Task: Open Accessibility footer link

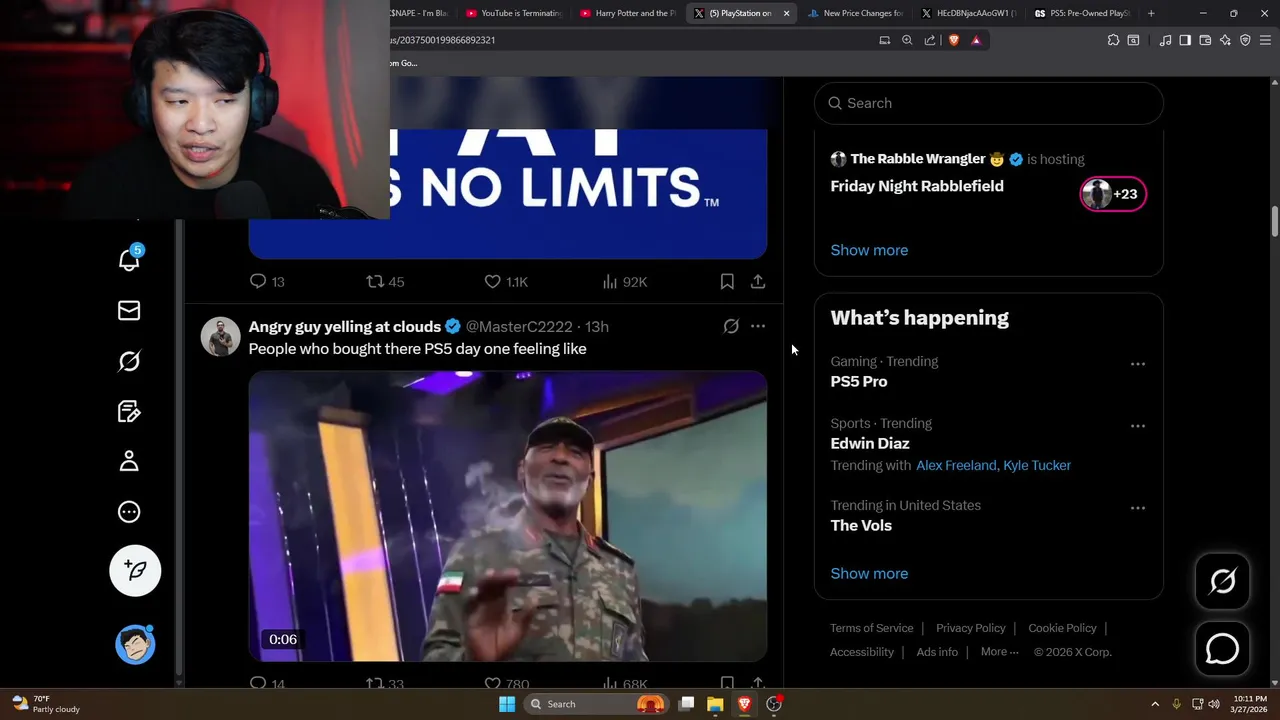Action: (862, 652)
